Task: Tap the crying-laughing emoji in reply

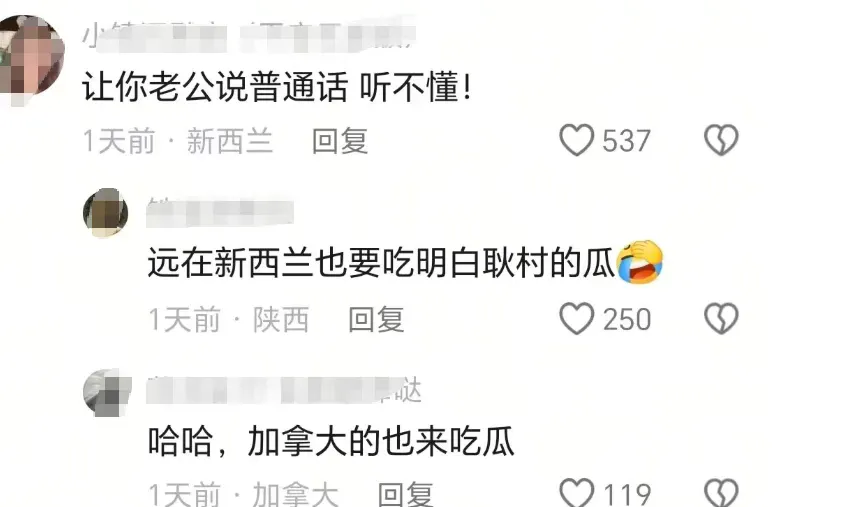Action: pos(640,262)
